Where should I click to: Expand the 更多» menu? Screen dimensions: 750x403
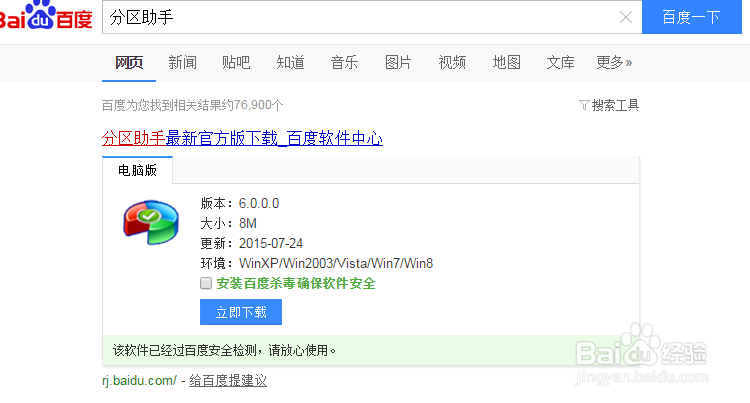(x=614, y=62)
